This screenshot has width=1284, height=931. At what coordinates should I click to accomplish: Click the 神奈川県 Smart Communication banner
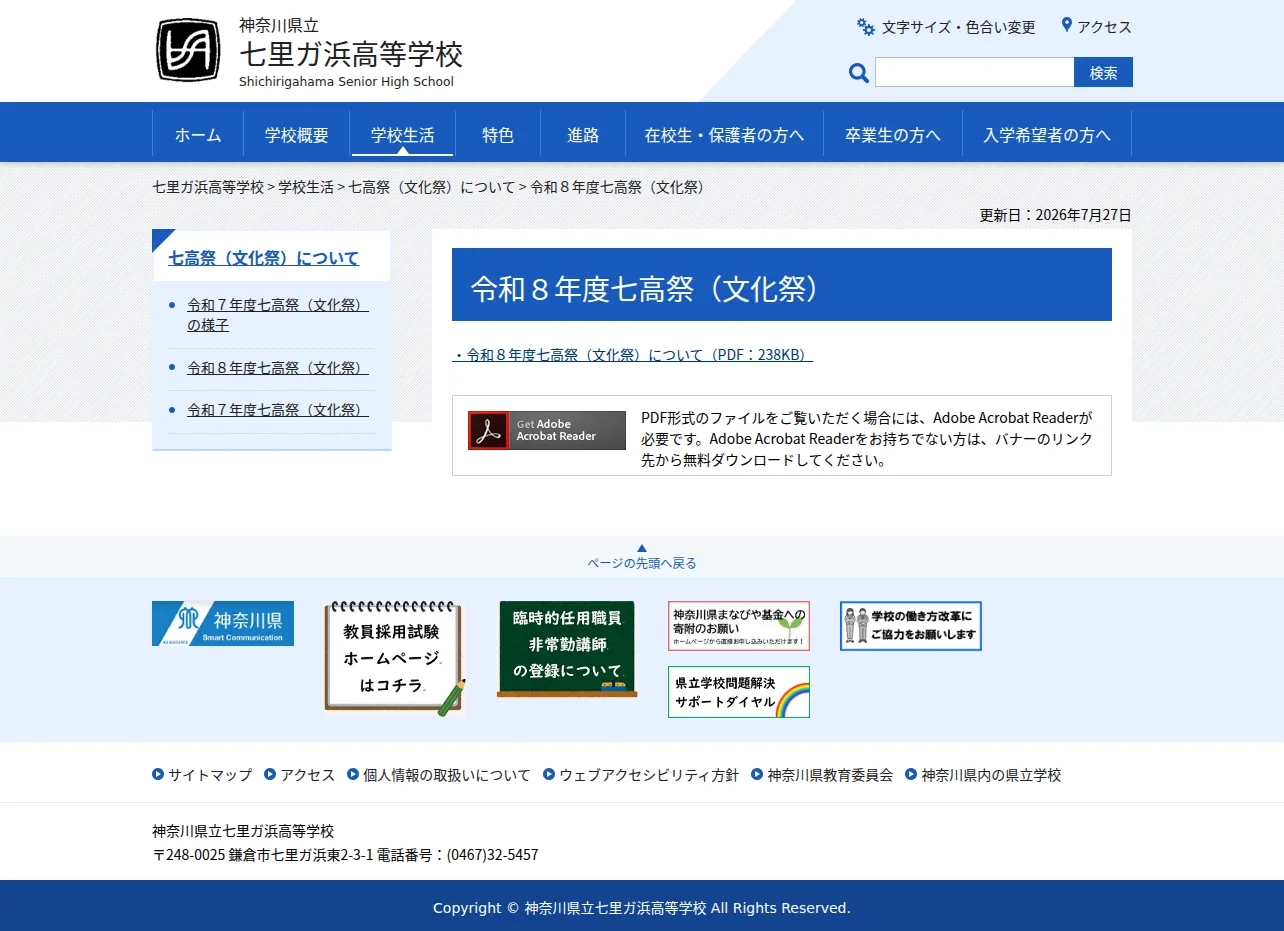tap(223, 623)
